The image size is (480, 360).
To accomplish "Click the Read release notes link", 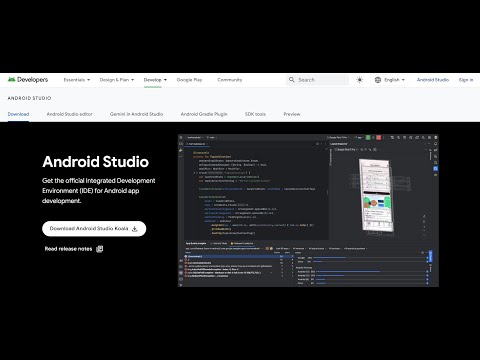I will coord(68,249).
